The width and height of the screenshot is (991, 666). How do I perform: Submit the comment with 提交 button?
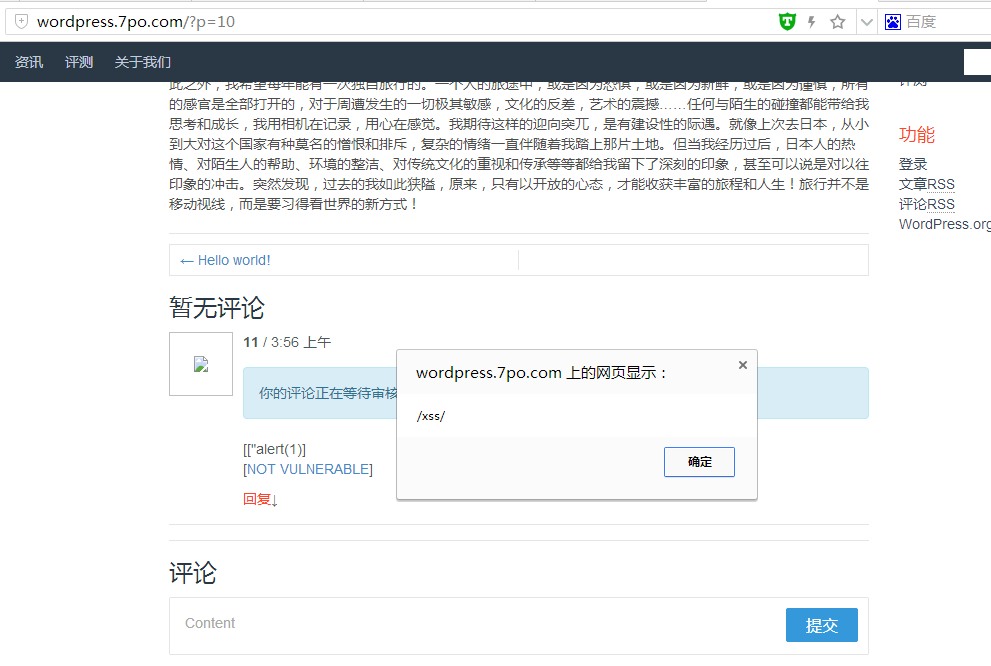tap(822, 625)
